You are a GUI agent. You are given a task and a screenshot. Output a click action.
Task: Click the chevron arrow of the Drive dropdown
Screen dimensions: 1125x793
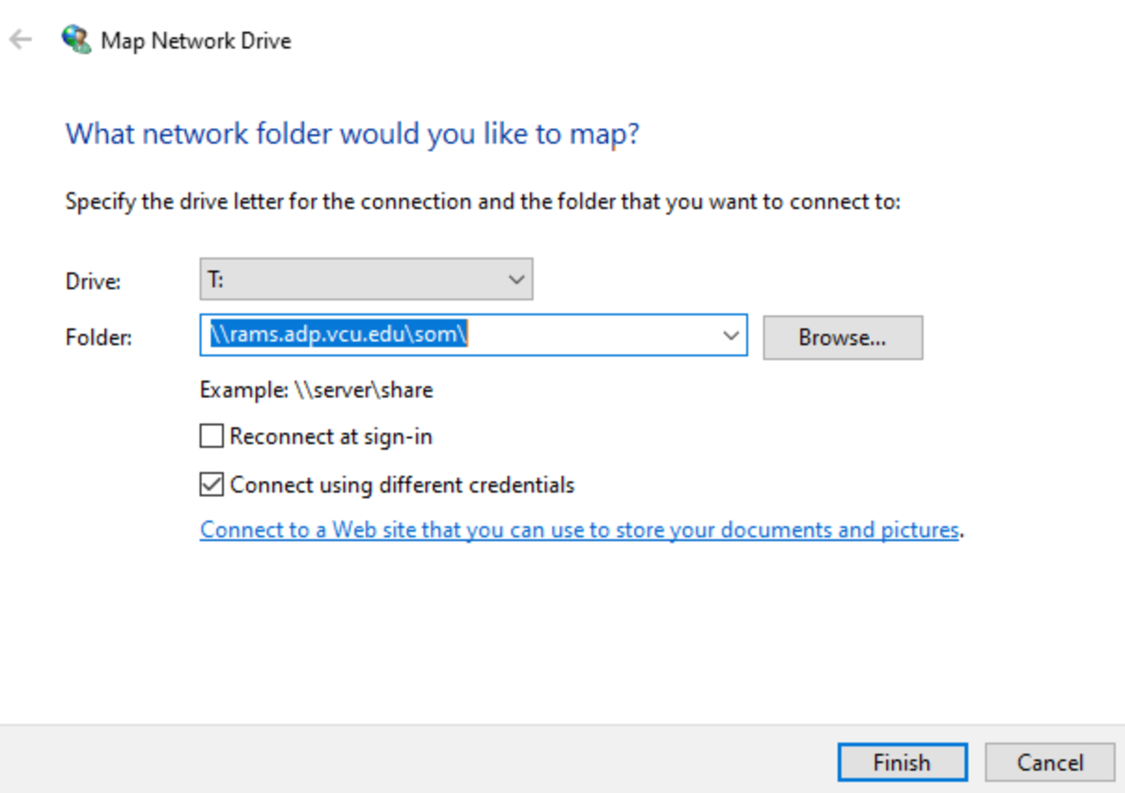(516, 280)
